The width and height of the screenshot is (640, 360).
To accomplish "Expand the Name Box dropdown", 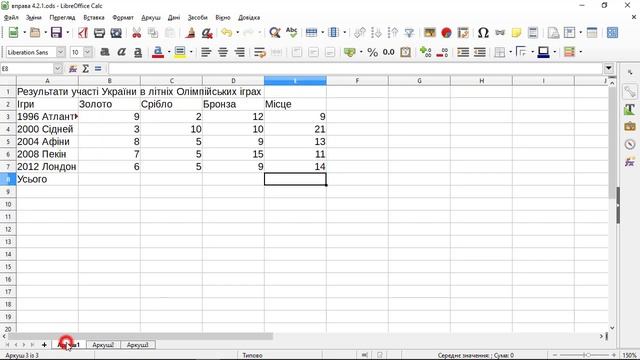I will [x=58, y=69].
